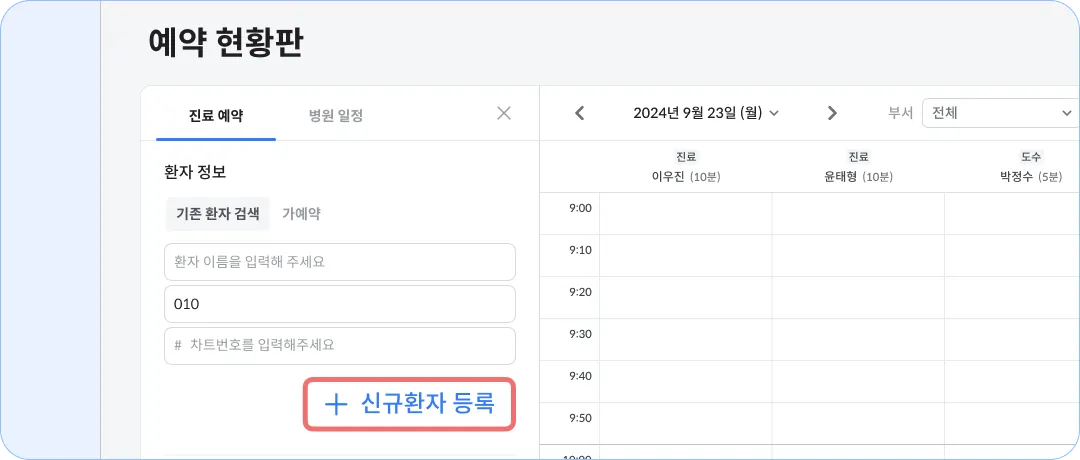
Task: Click the 차트번호 input field
Action: coord(340,346)
